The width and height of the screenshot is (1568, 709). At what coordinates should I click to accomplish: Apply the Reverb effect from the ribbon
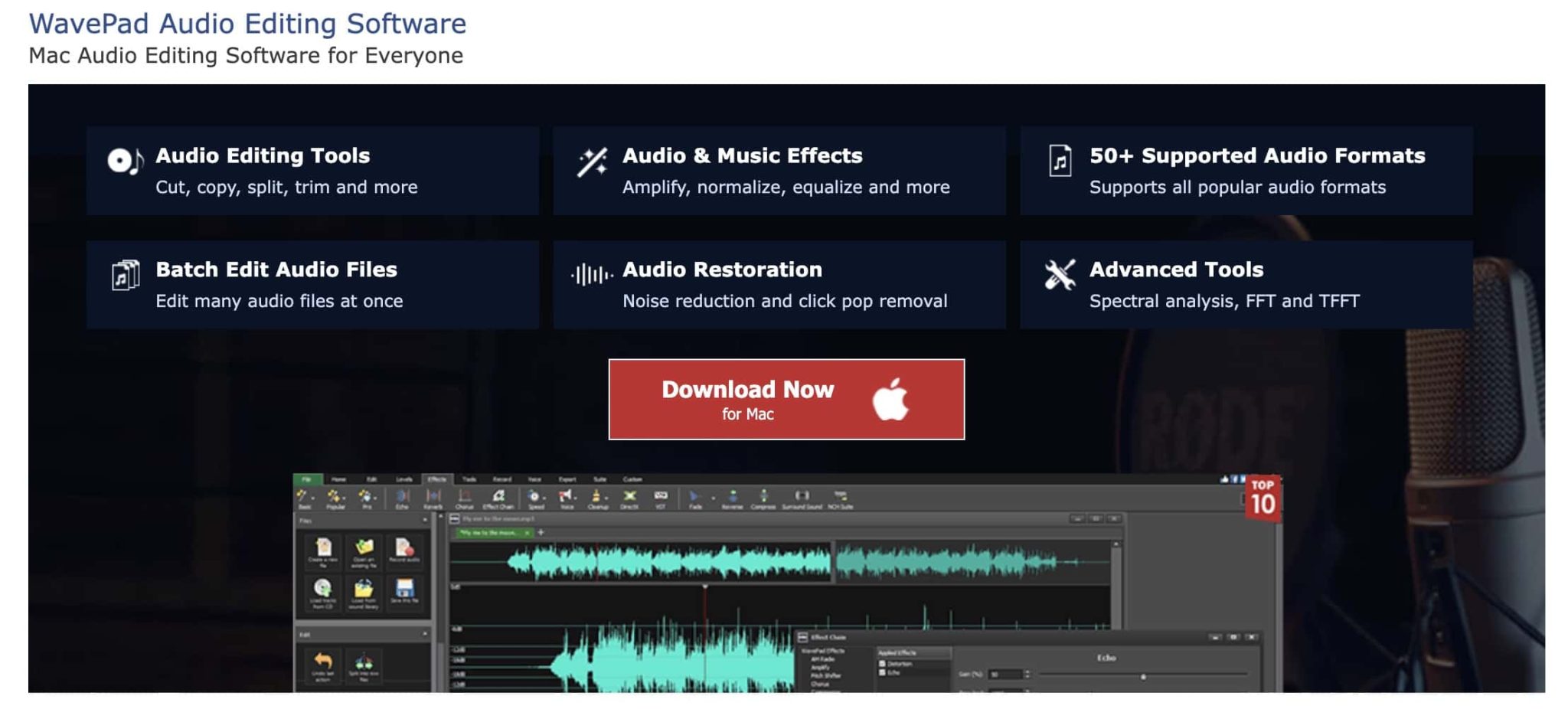[433, 498]
